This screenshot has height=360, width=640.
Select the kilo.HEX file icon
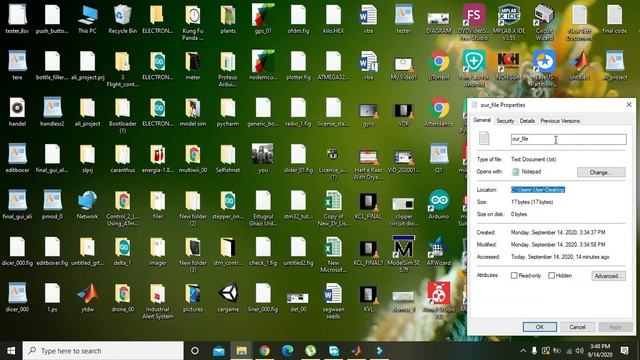[333, 19]
